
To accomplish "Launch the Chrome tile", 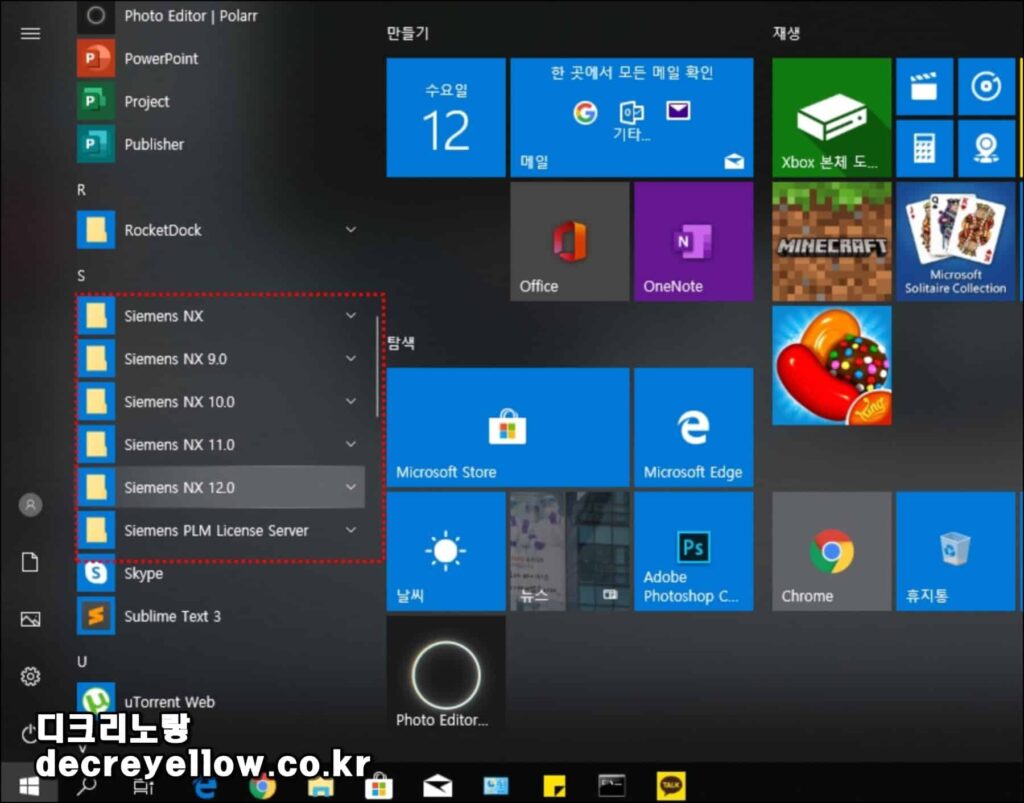I will tap(831, 551).
